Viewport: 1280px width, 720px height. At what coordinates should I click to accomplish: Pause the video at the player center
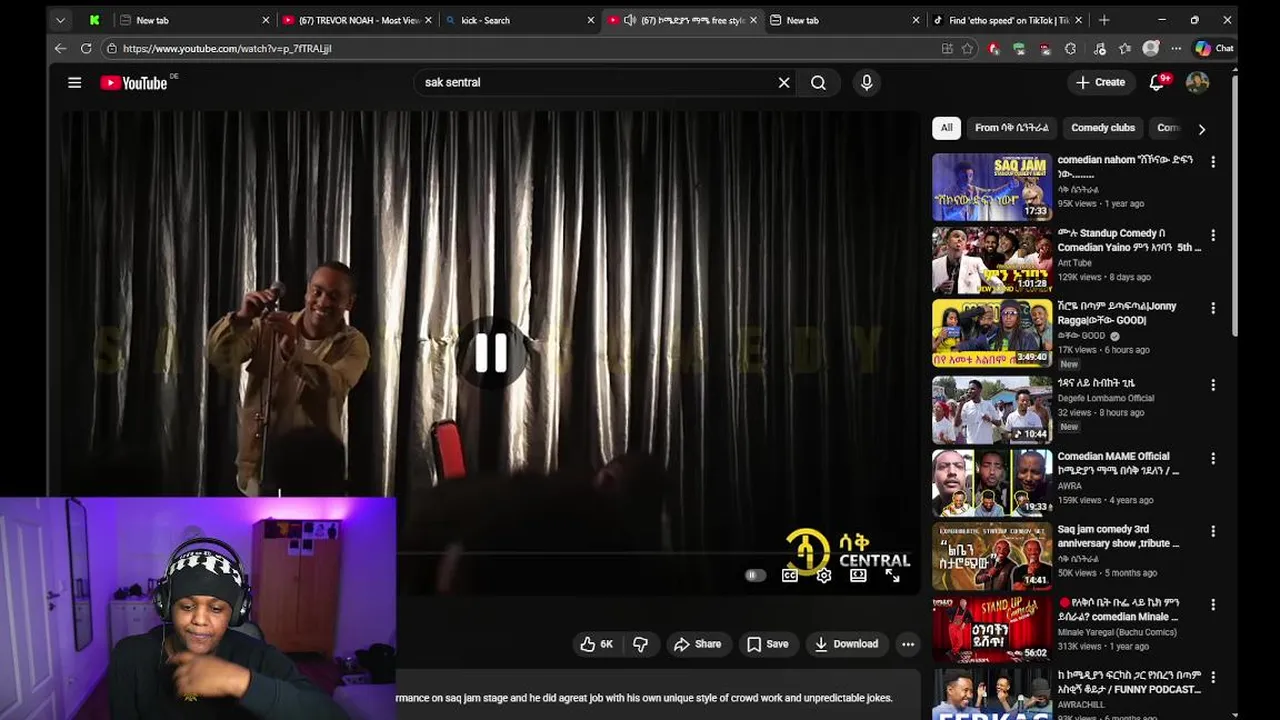pos(490,352)
